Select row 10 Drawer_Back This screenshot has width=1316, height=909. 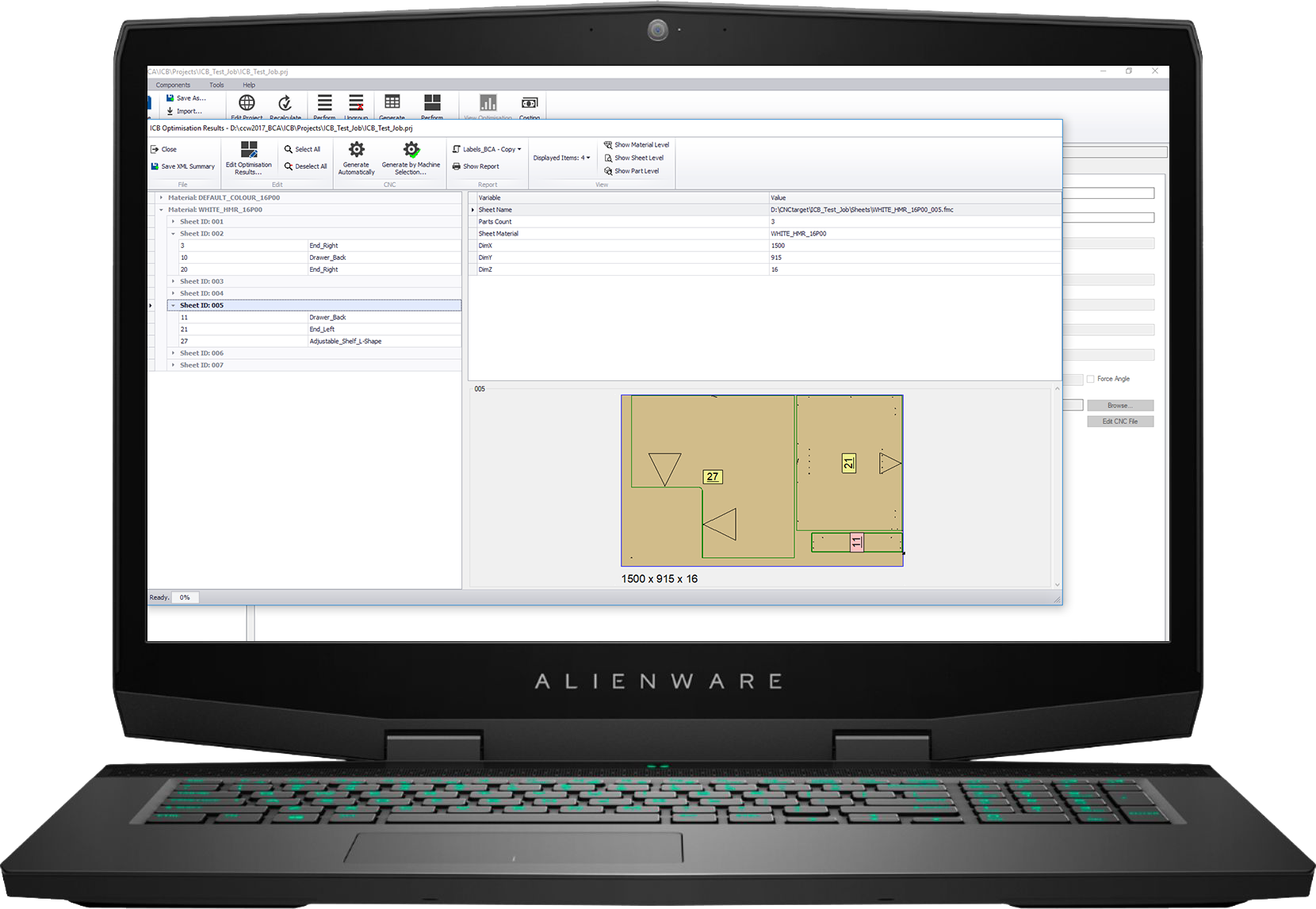(320, 258)
